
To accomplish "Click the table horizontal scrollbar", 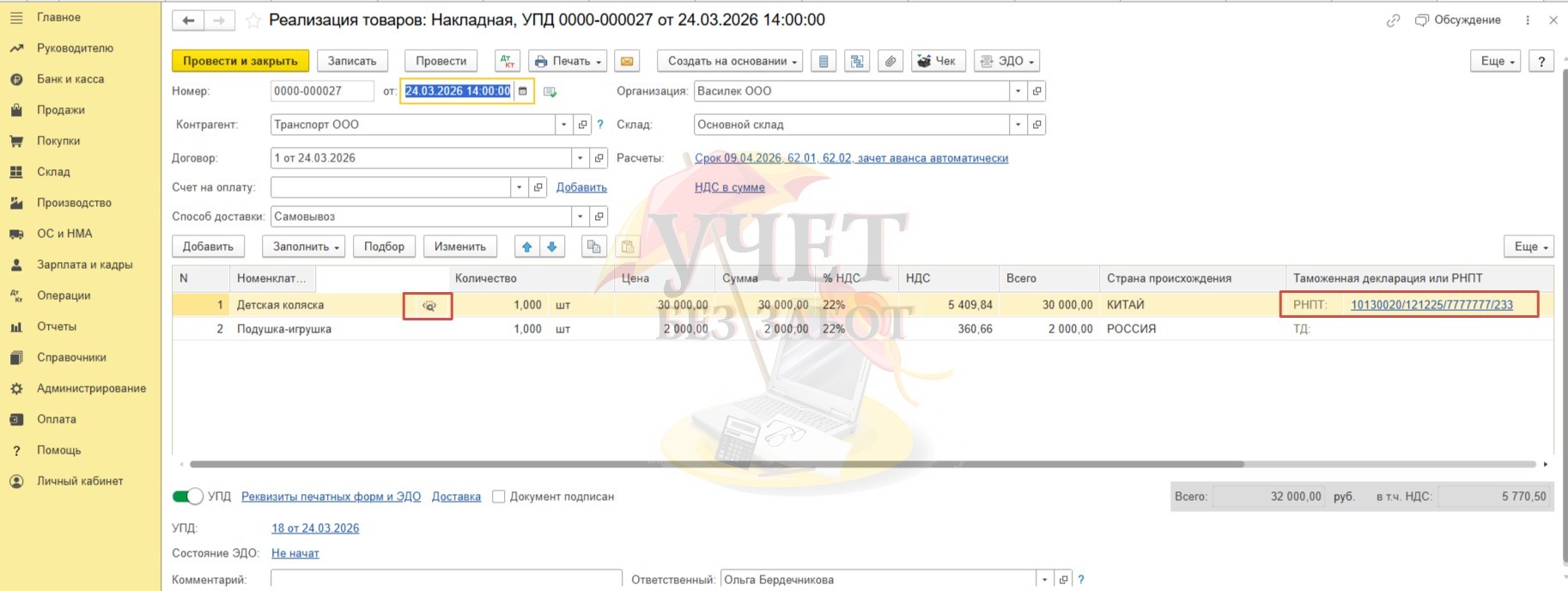I will (x=717, y=464).
